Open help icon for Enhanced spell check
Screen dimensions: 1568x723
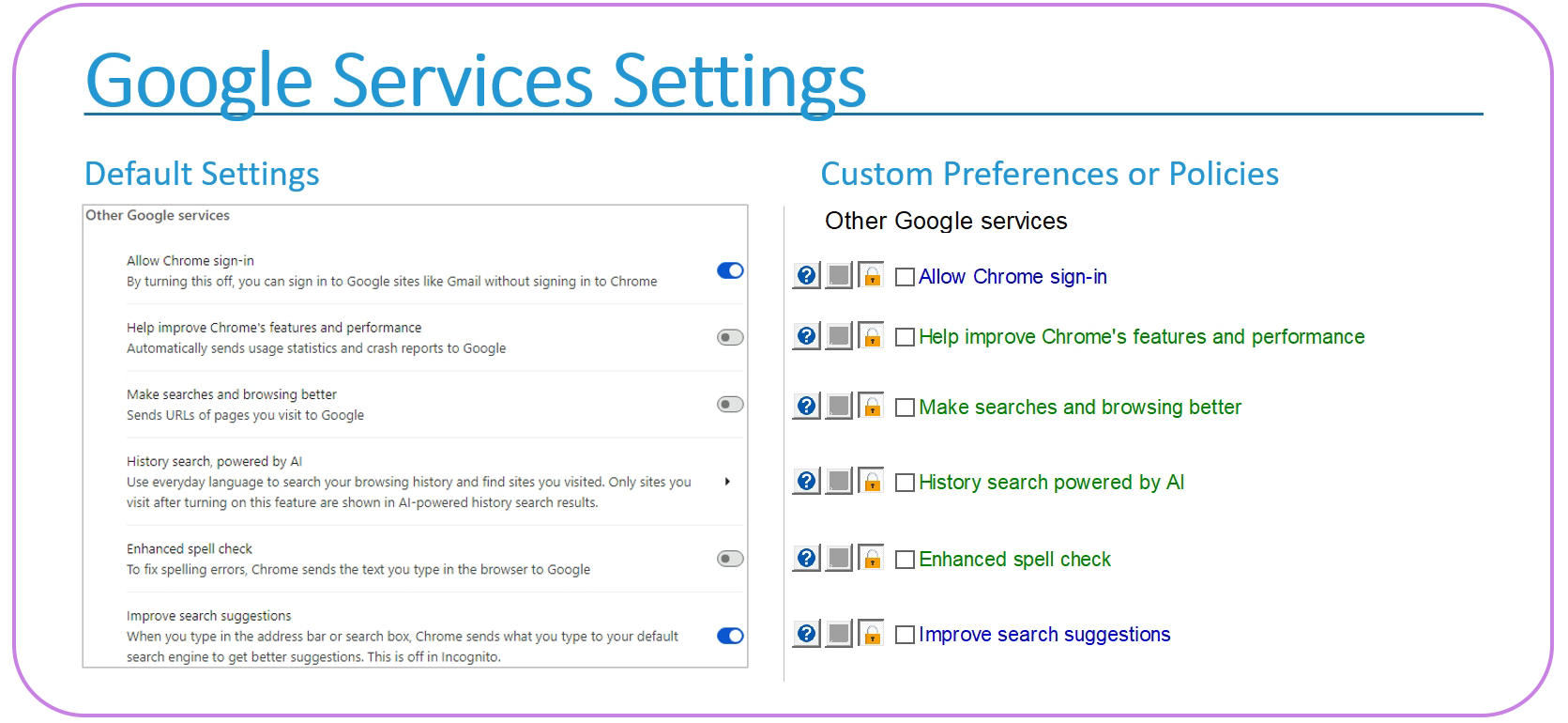point(806,559)
